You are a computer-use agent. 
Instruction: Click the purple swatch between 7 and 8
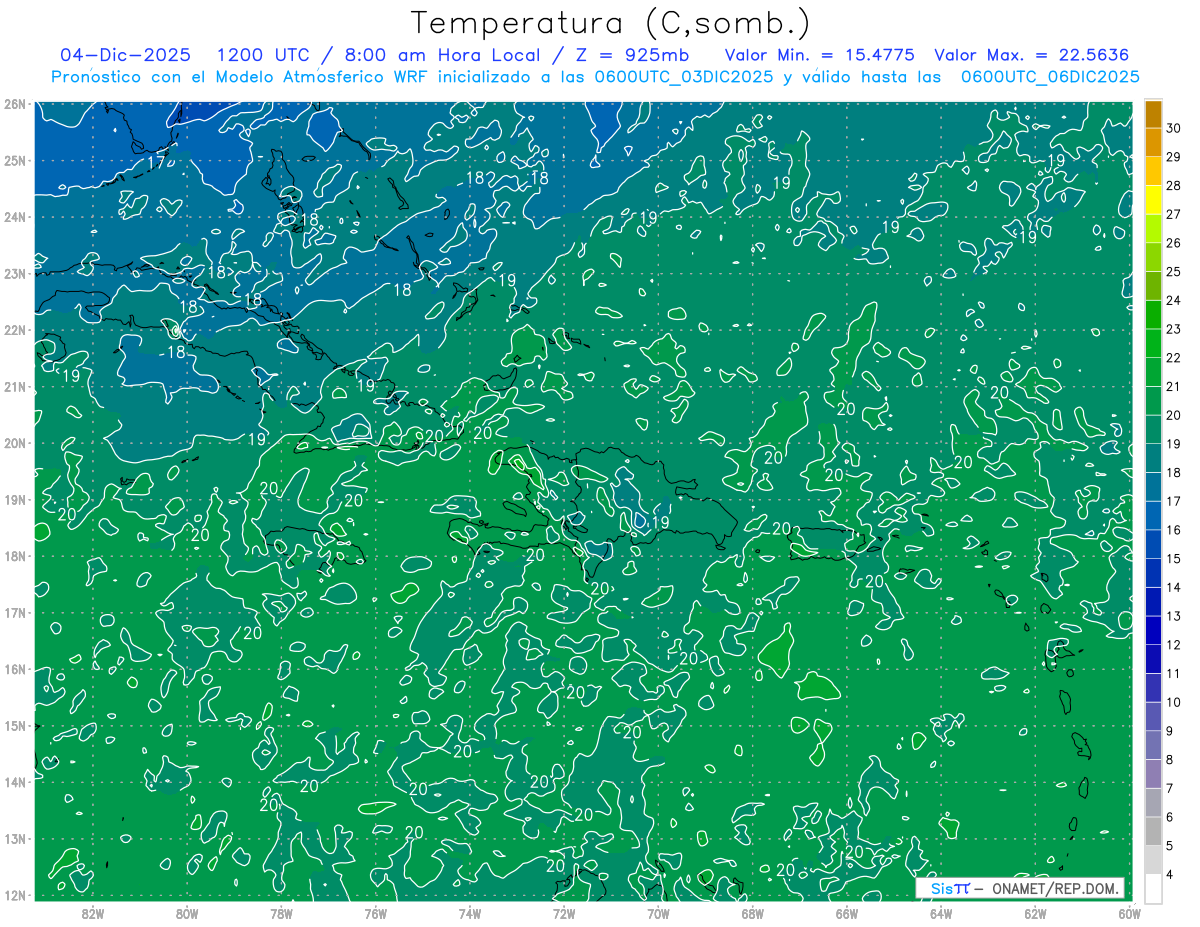click(1153, 773)
